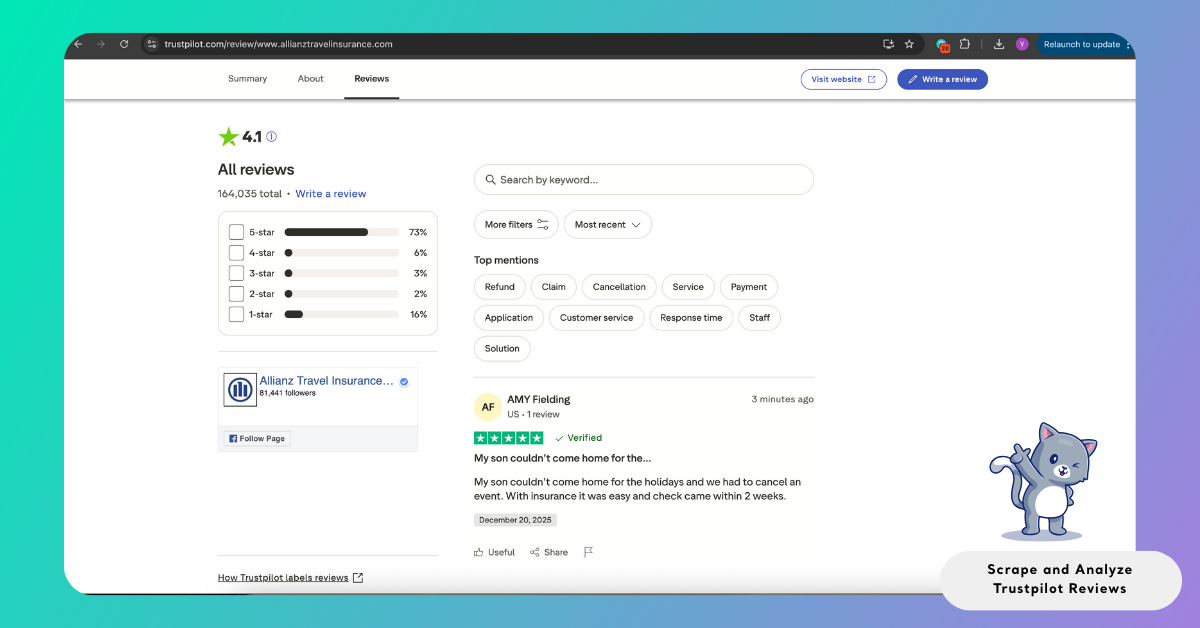Go forward in browser history
Viewport: 1200px width, 628px height.
[101, 44]
